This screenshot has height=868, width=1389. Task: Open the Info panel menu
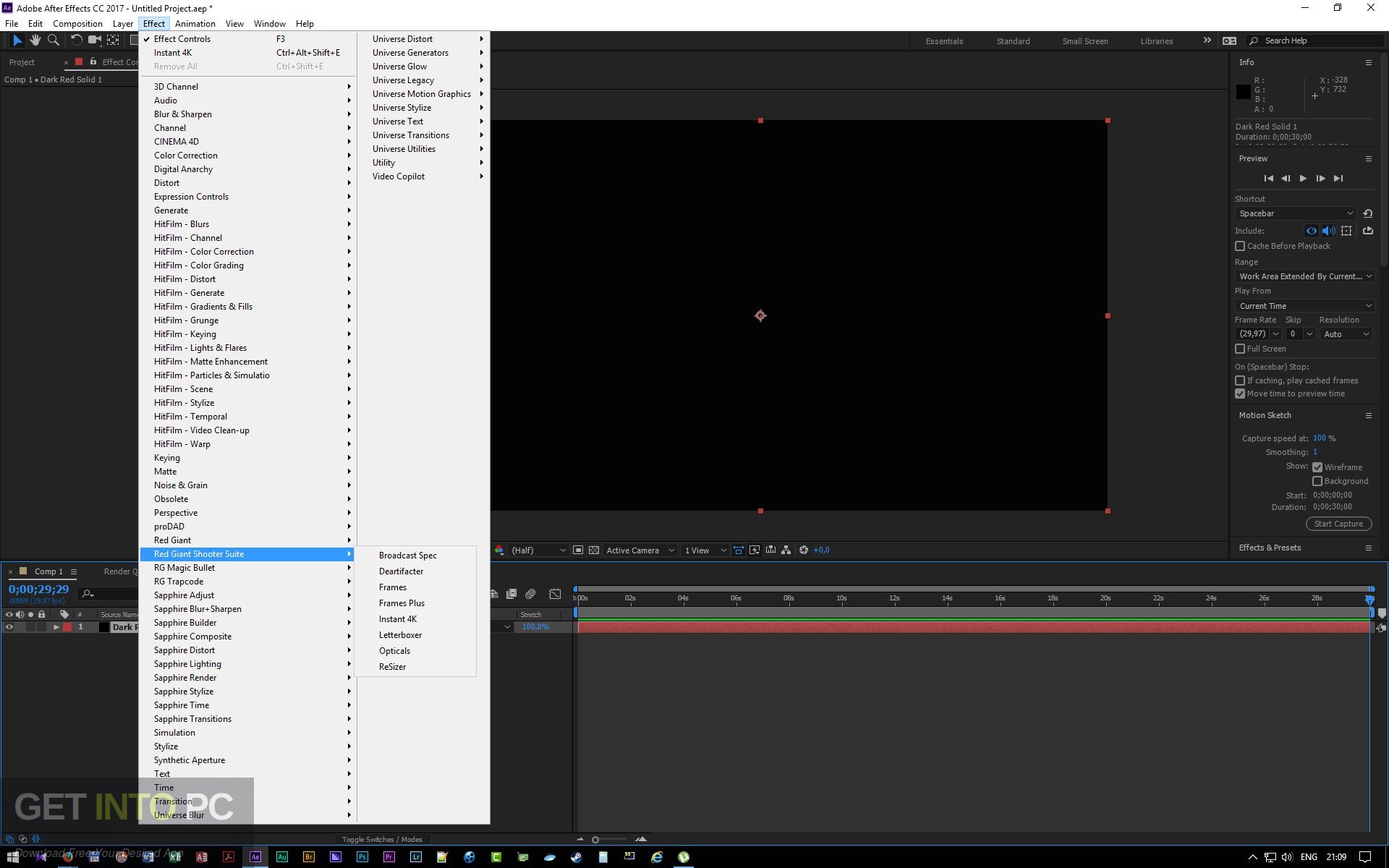(x=1368, y=62)
